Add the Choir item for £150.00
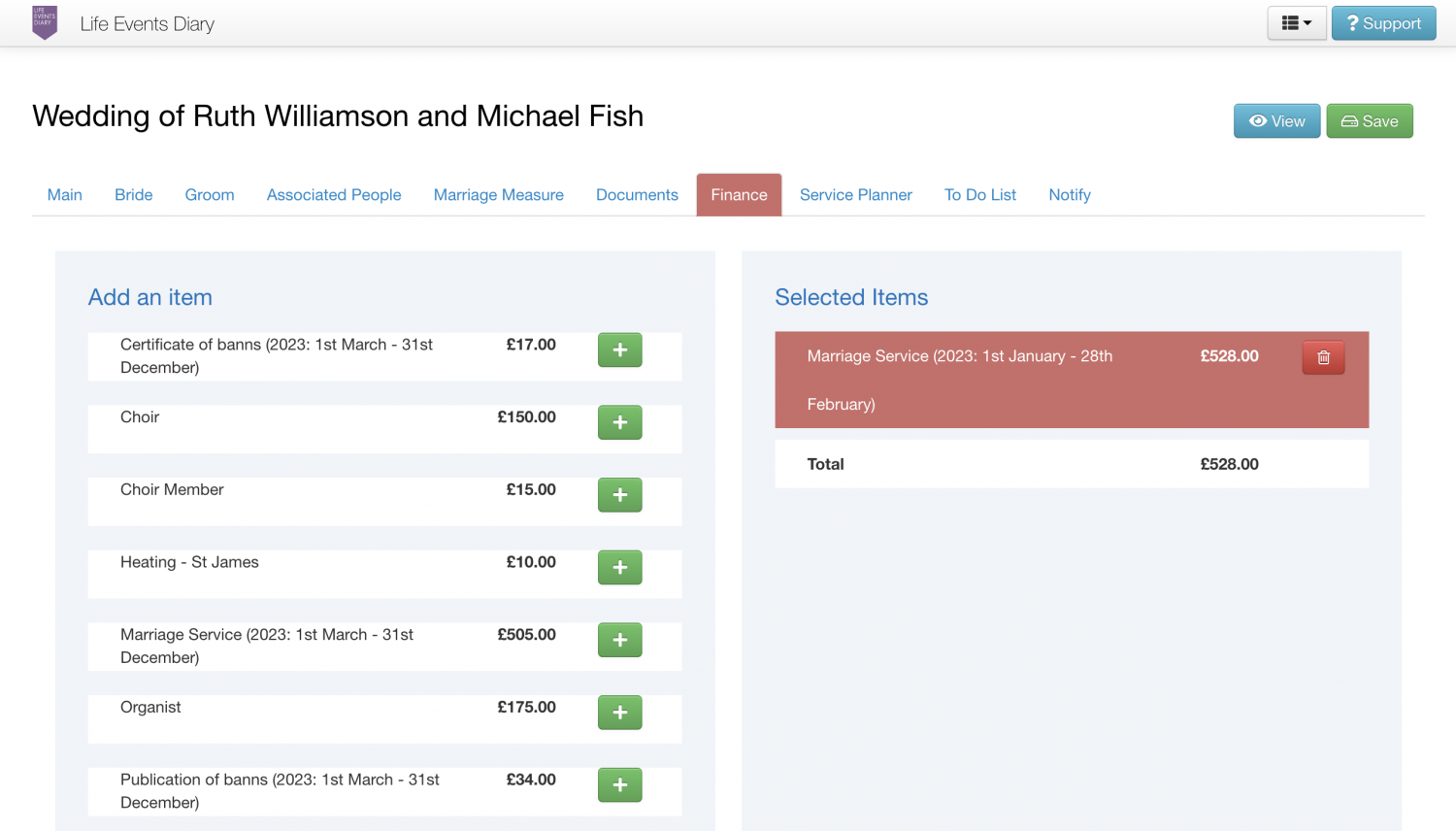 click(x=619, y=422)
